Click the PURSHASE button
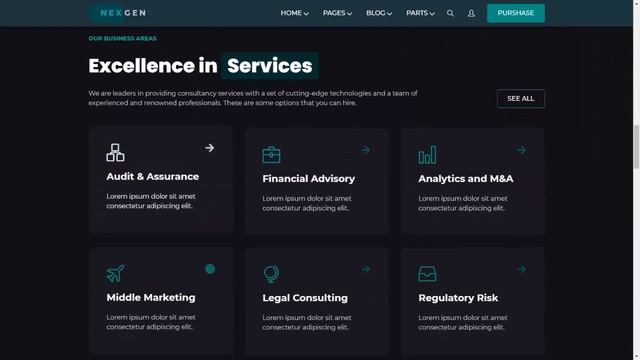640x360 pixels. click(x=516, y=13)
